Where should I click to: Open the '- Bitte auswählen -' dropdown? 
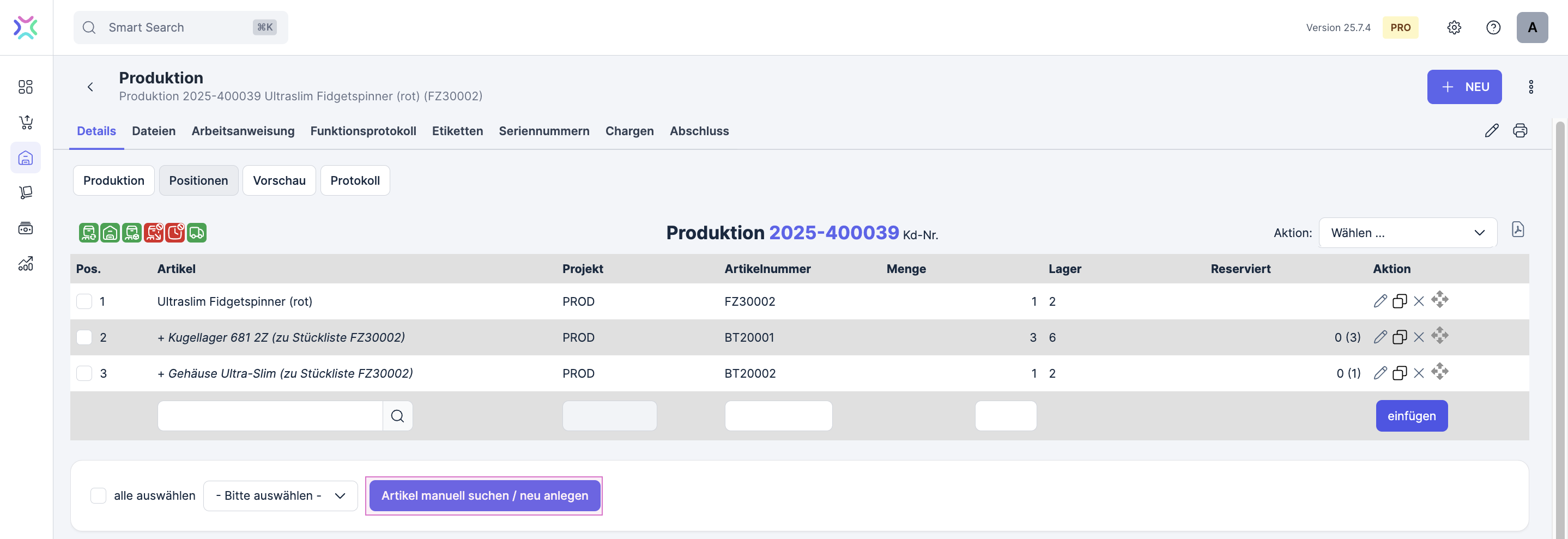(x=280, y=495)
